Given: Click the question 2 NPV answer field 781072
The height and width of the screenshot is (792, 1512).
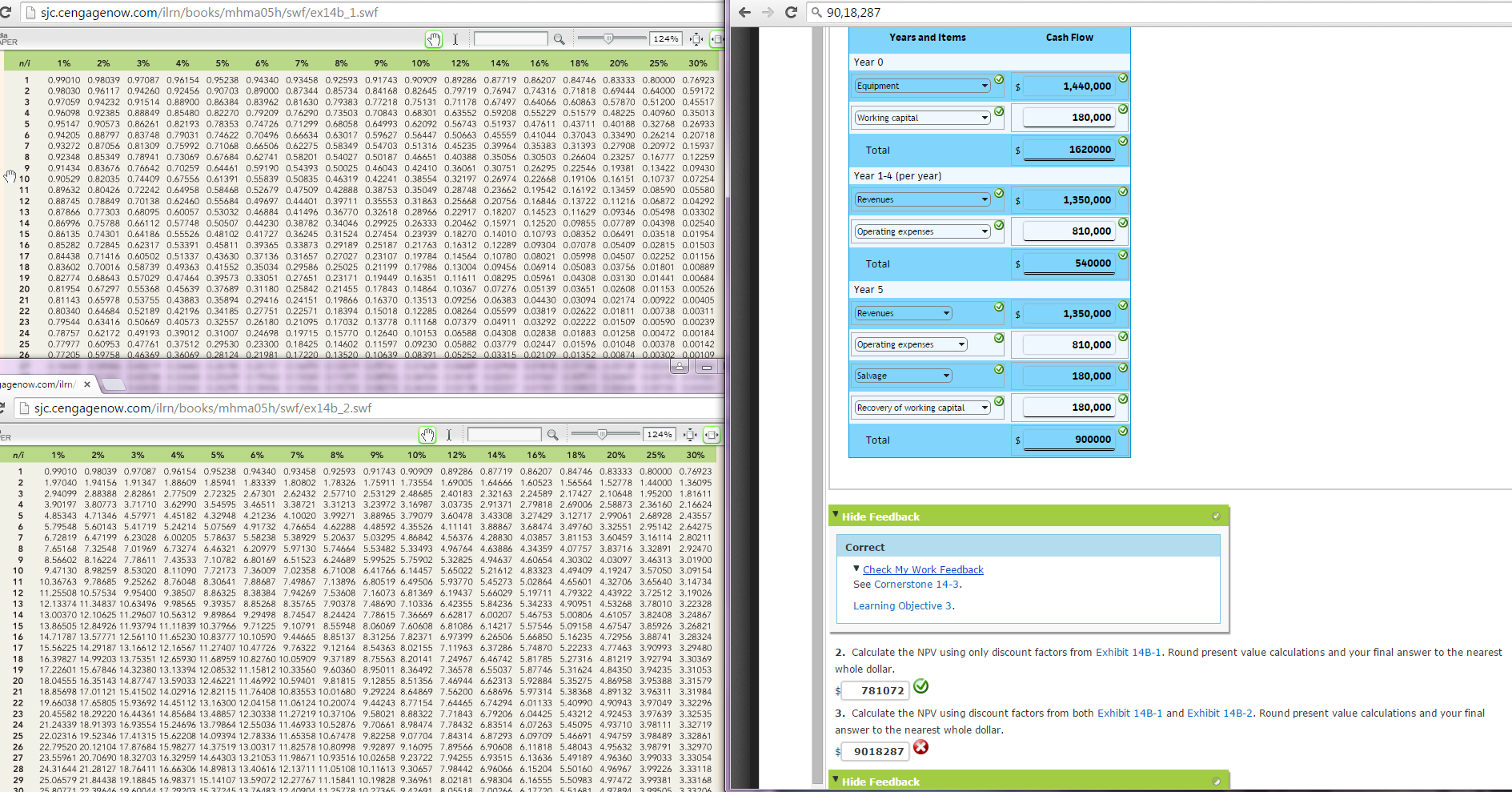Looking at the screenshot, I should [x=876, y=690].
